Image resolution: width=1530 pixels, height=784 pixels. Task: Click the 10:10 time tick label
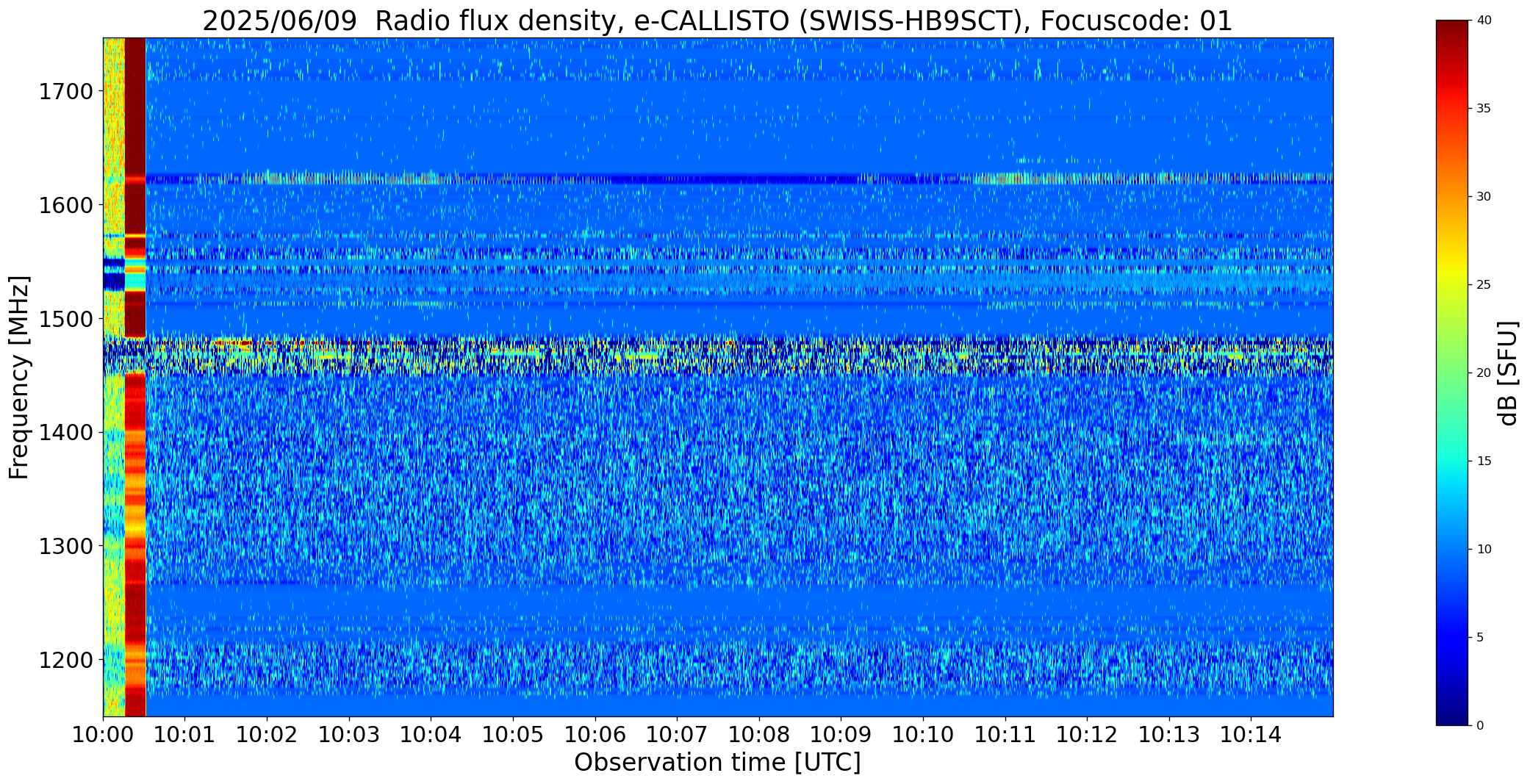[x=923, y=735]
